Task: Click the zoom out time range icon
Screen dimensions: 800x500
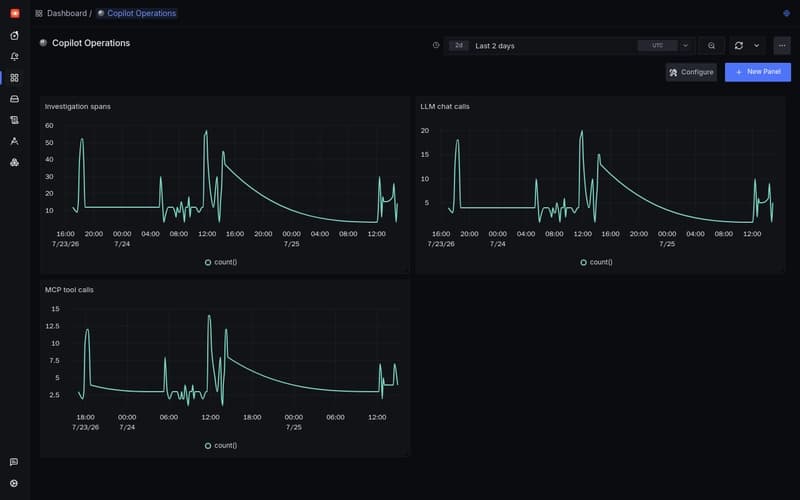Action: (711, 45)
